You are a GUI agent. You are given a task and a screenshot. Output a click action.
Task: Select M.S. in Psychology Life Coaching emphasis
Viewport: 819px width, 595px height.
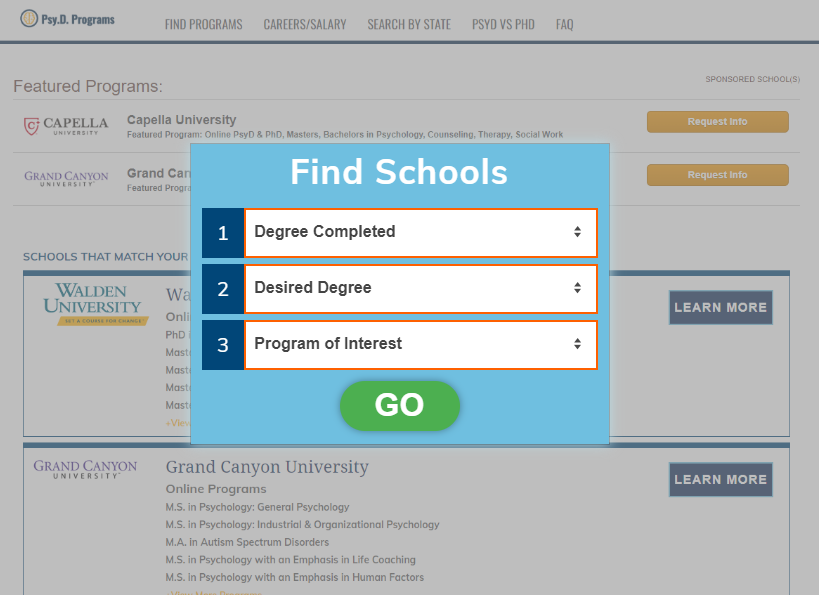291,560
